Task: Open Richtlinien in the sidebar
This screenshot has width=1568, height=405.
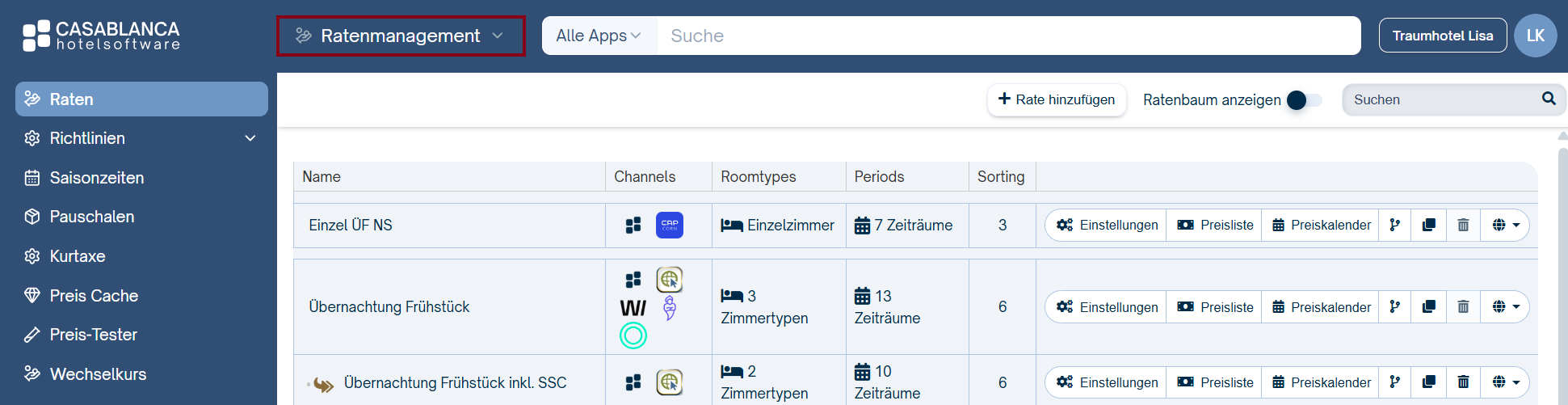Action: click(x=141, y=138)
